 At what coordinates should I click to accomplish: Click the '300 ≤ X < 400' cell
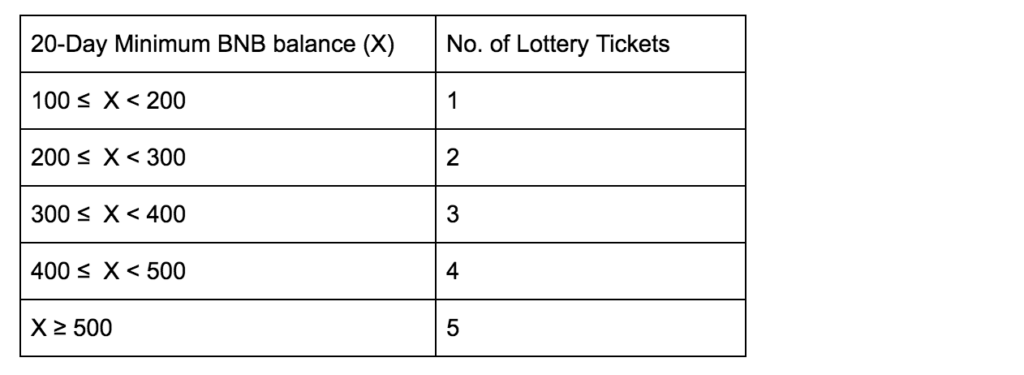point(228,214)
